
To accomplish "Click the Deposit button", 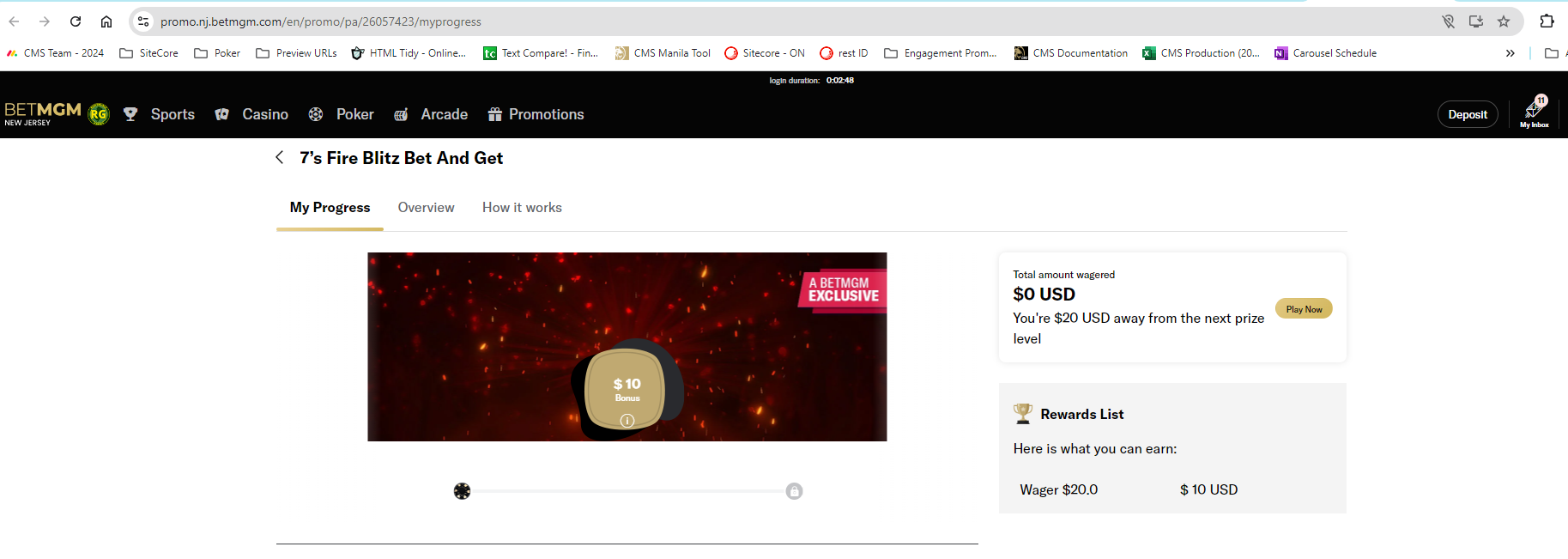I will click(x=1468, y=114).
